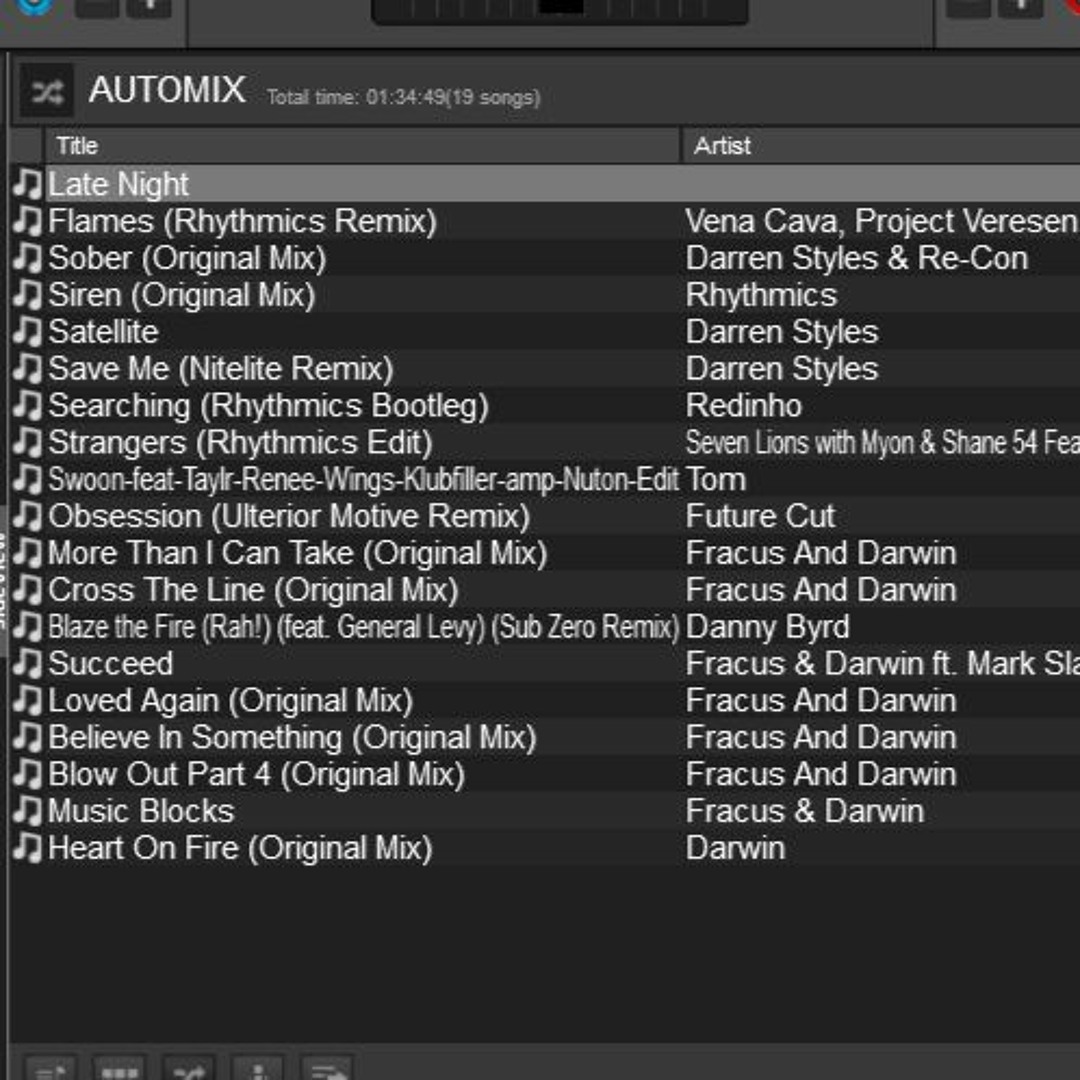Click the note icon beside Believe In Something
1080x1080 pixels.
28,737
